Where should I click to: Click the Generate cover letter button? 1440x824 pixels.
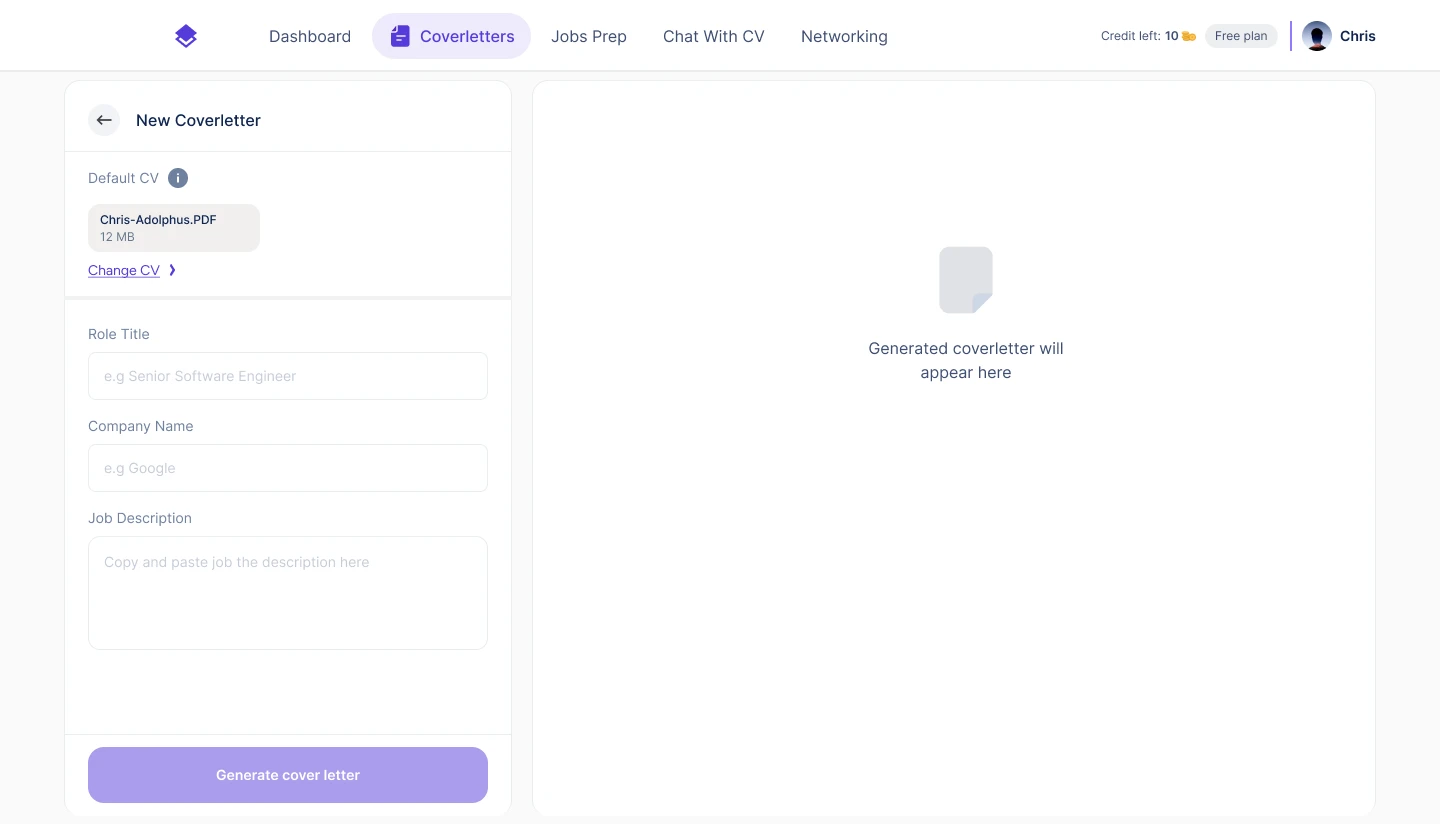click(x=288, y=775)
